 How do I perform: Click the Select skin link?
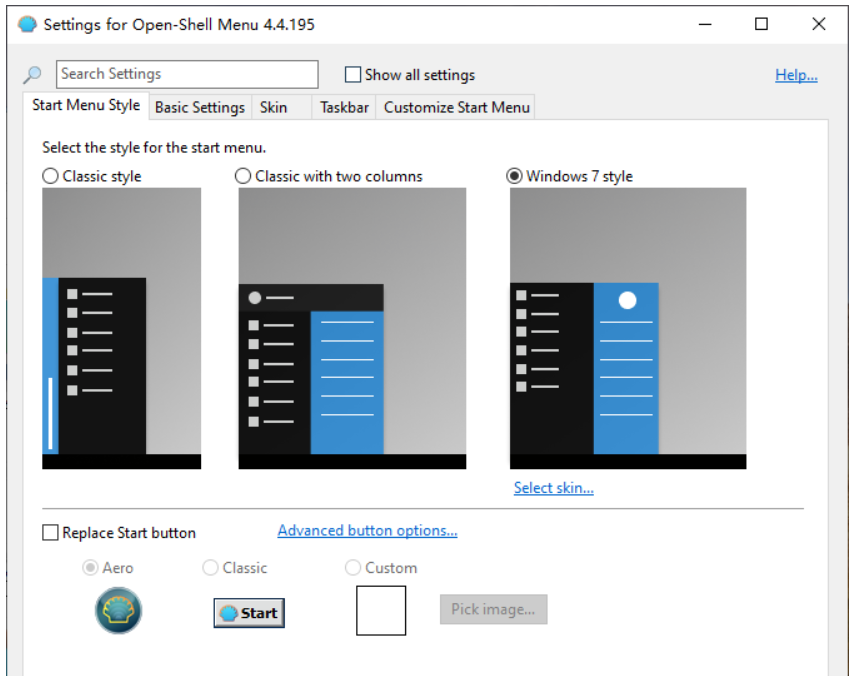[553, 488]
